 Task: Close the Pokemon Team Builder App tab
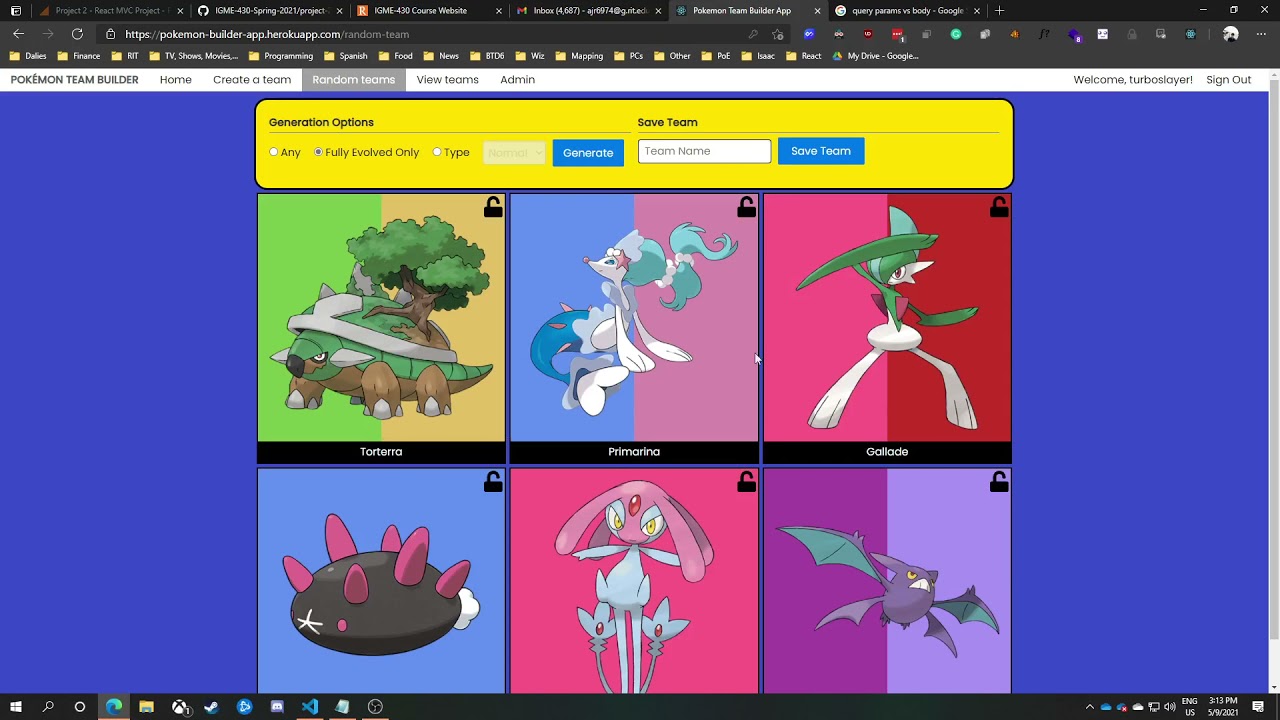(817, 10)
